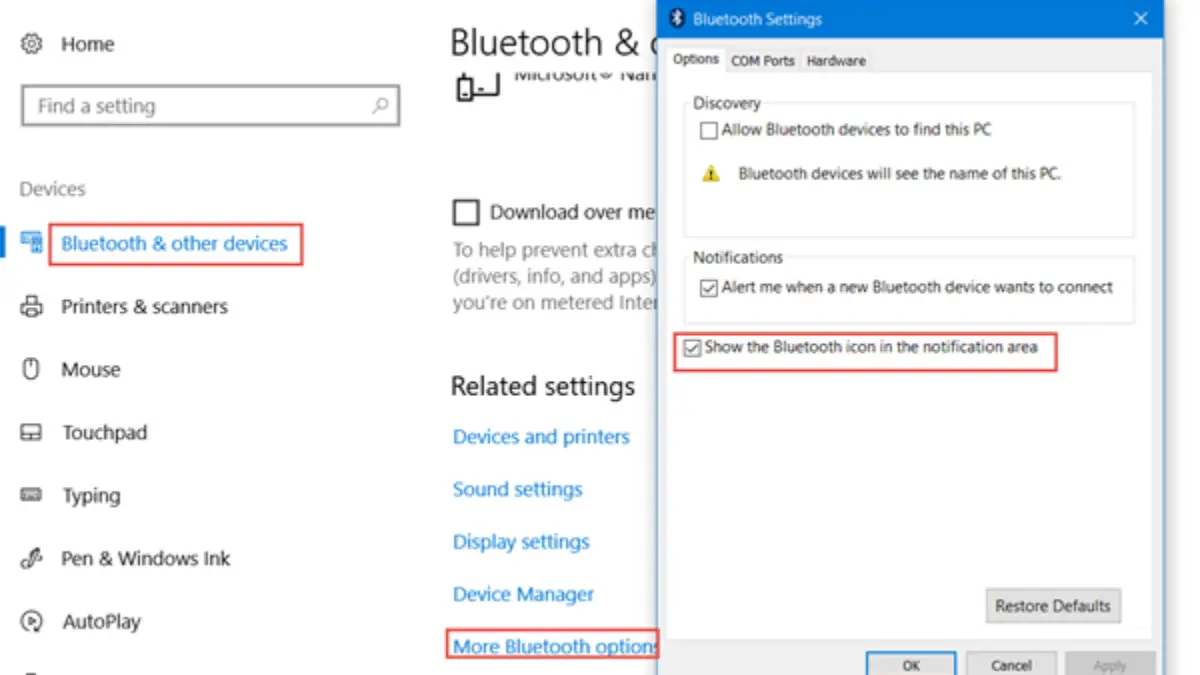Viewport: 1200px width, 675px height.
Task: Click the Find a setting search box
Action: click(200, 105)
